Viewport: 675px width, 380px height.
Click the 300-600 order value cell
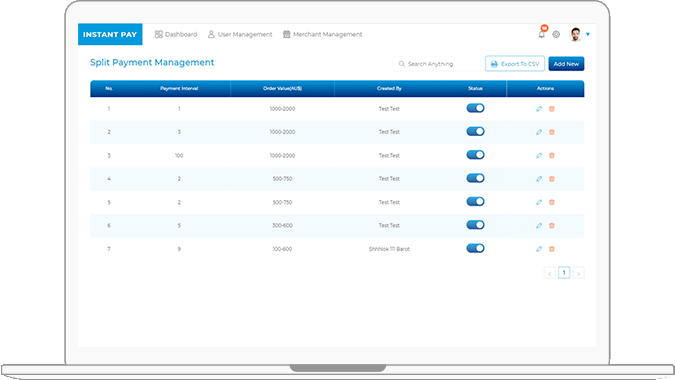(282, 226)
